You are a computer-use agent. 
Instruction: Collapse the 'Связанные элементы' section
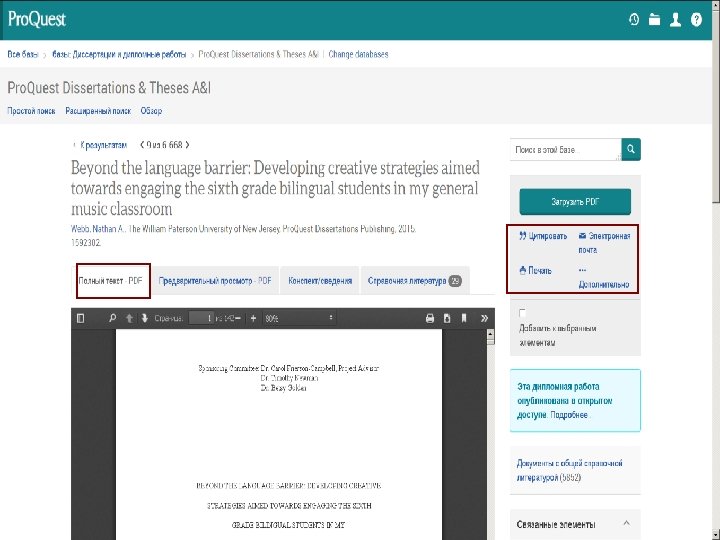tap(626, 523)
